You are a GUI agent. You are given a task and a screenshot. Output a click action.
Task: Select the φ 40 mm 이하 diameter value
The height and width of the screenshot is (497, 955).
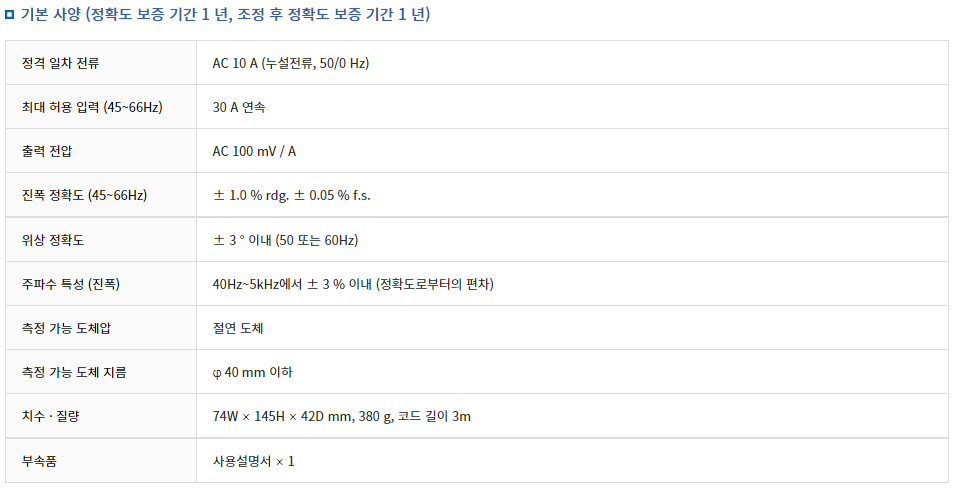coord(252,372)
